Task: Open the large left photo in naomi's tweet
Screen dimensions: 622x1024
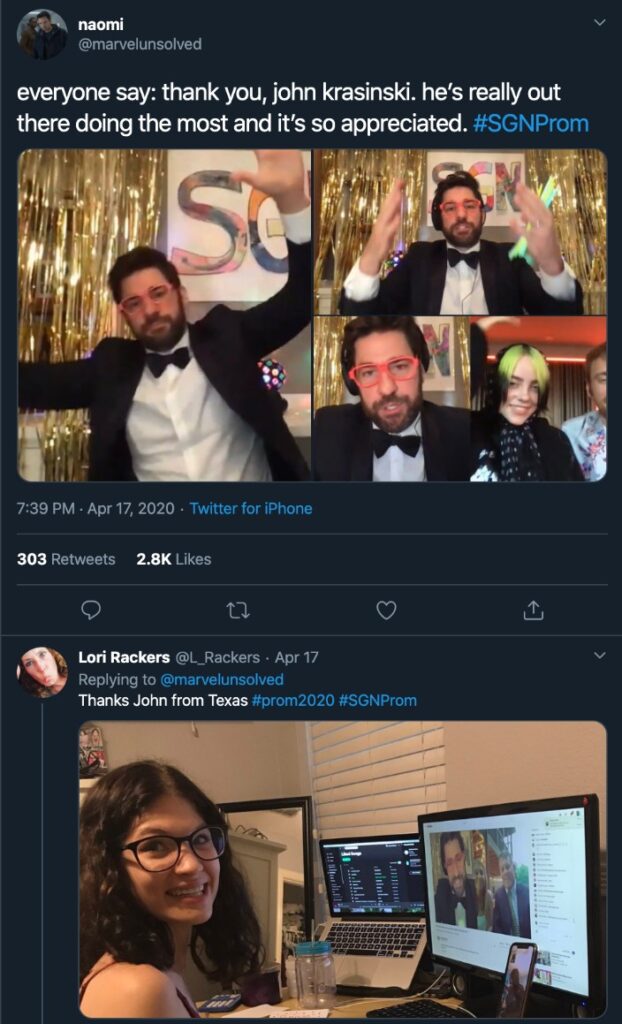Action: 164,315
